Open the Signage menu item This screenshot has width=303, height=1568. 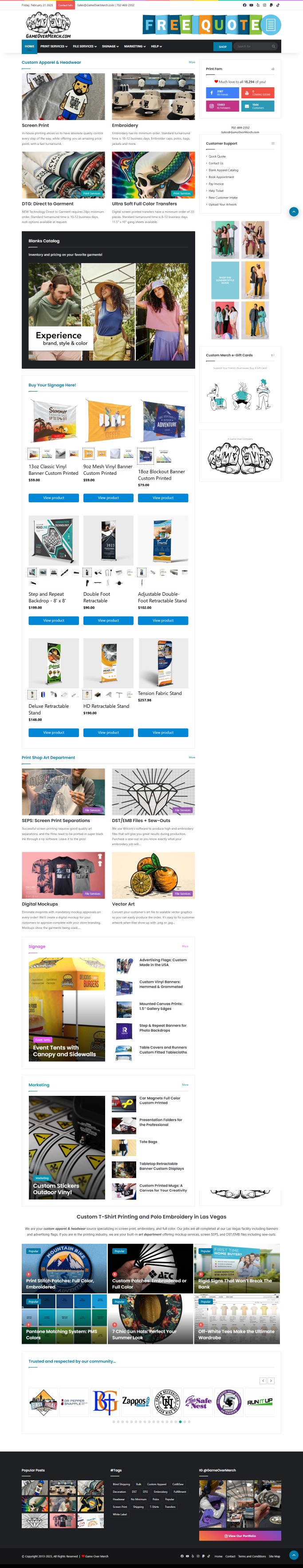110,46
